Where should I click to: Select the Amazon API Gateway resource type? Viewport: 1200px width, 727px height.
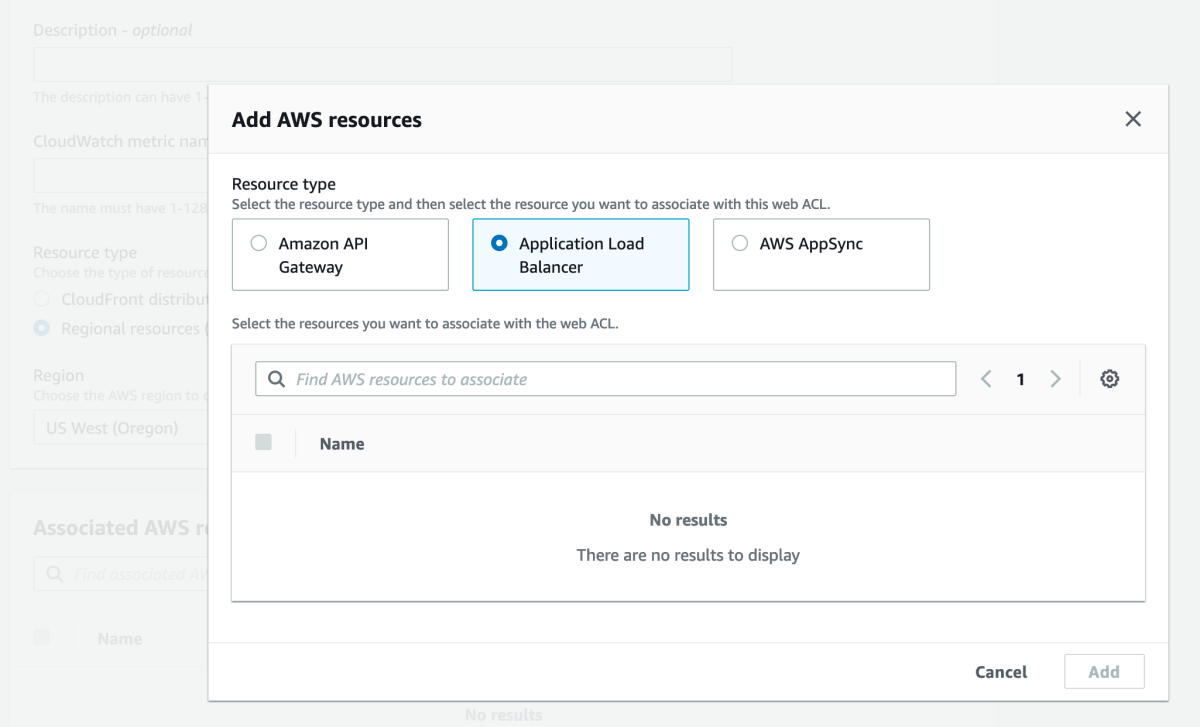259,242
